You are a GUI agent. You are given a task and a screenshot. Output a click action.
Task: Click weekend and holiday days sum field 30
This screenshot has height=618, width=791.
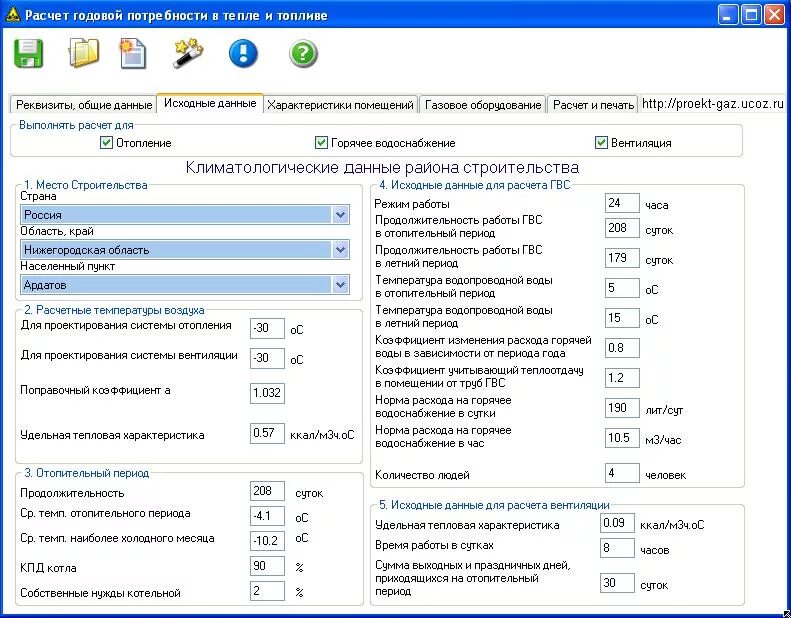click(617, 583)
